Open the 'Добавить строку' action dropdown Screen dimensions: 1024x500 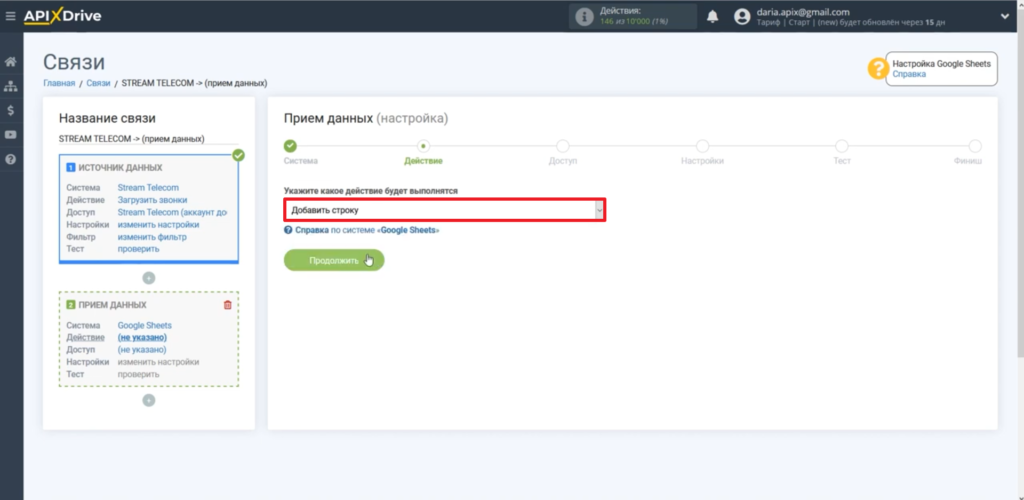click(444, 210)
